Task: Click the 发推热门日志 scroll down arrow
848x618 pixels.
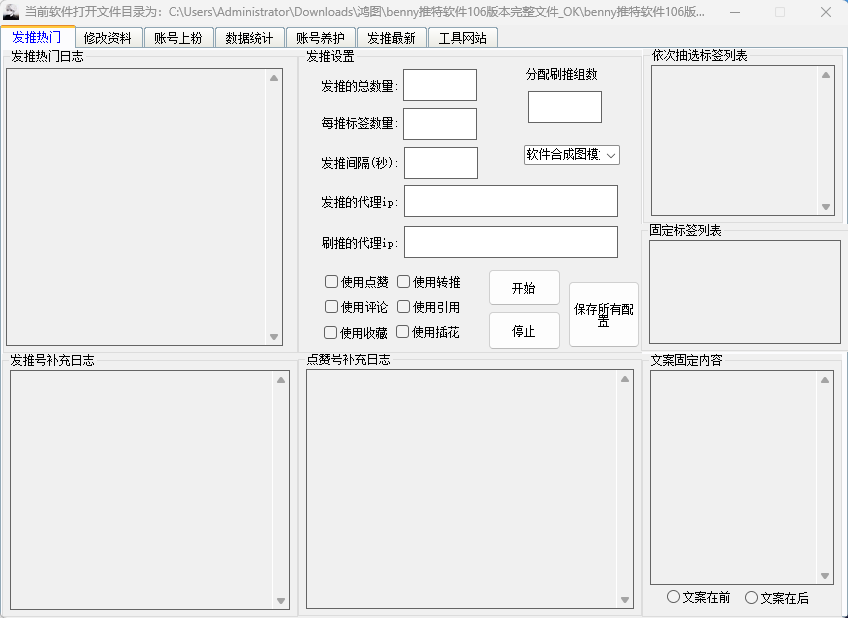Action: coord(274,337)
